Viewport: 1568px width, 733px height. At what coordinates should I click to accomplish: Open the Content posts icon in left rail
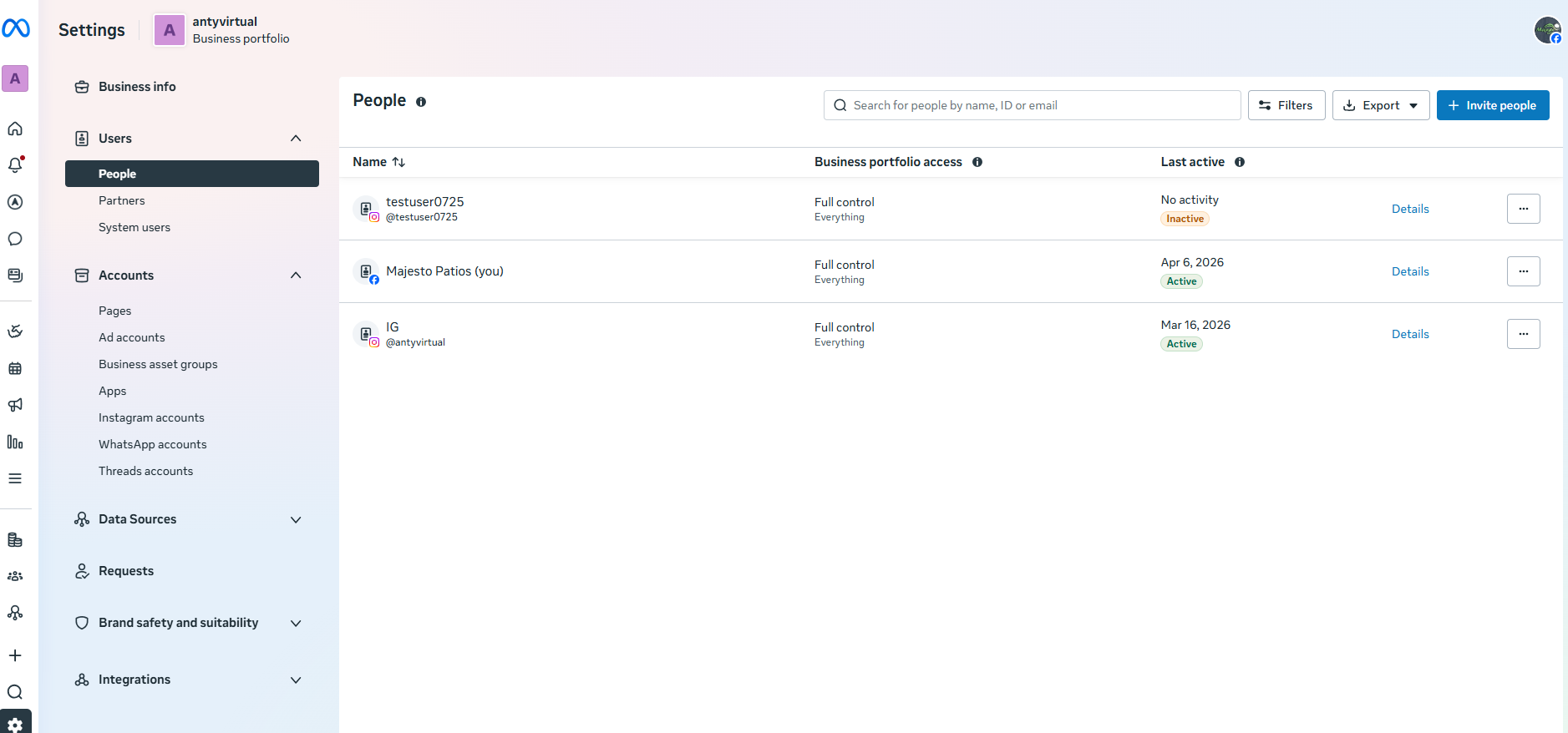point(15,276)
